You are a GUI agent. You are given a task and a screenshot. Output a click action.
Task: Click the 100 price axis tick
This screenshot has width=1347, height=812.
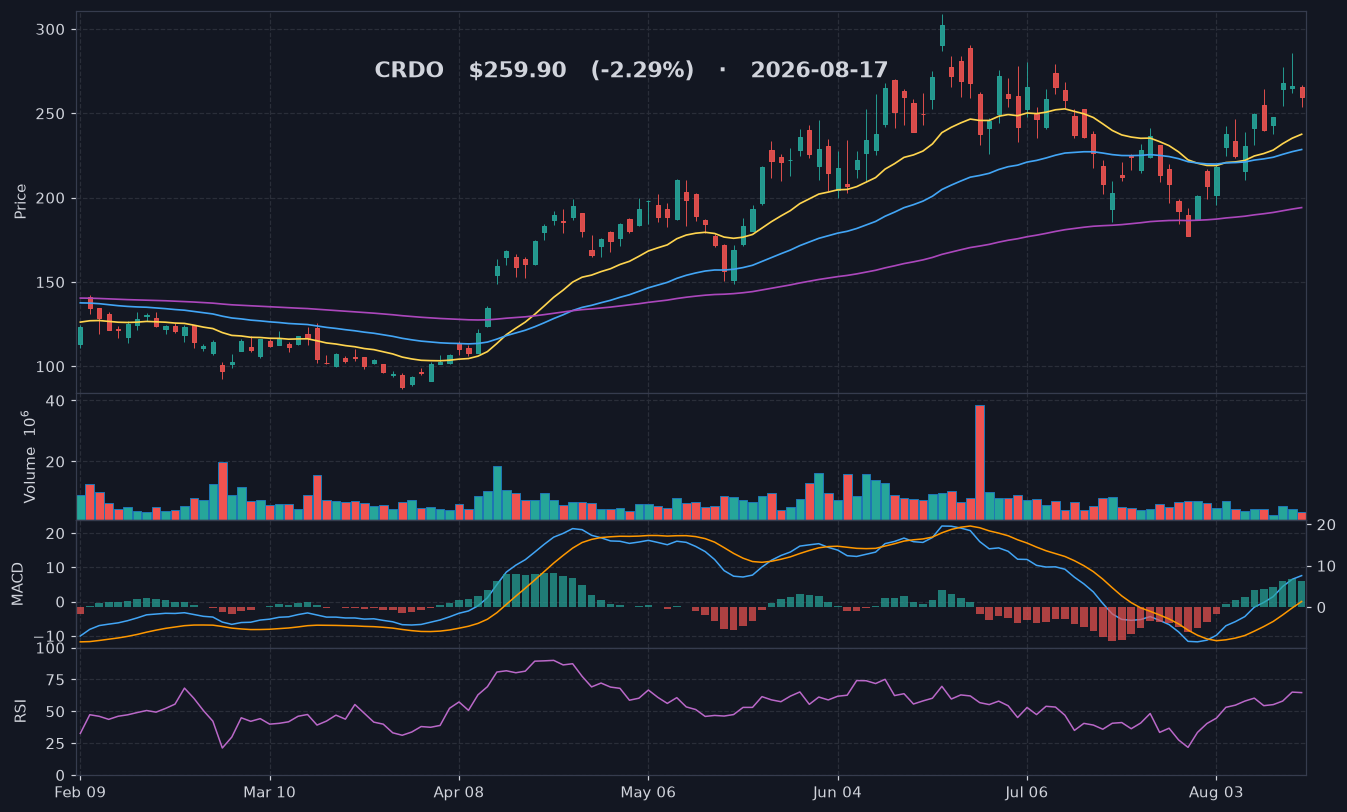tap(51, 367)
